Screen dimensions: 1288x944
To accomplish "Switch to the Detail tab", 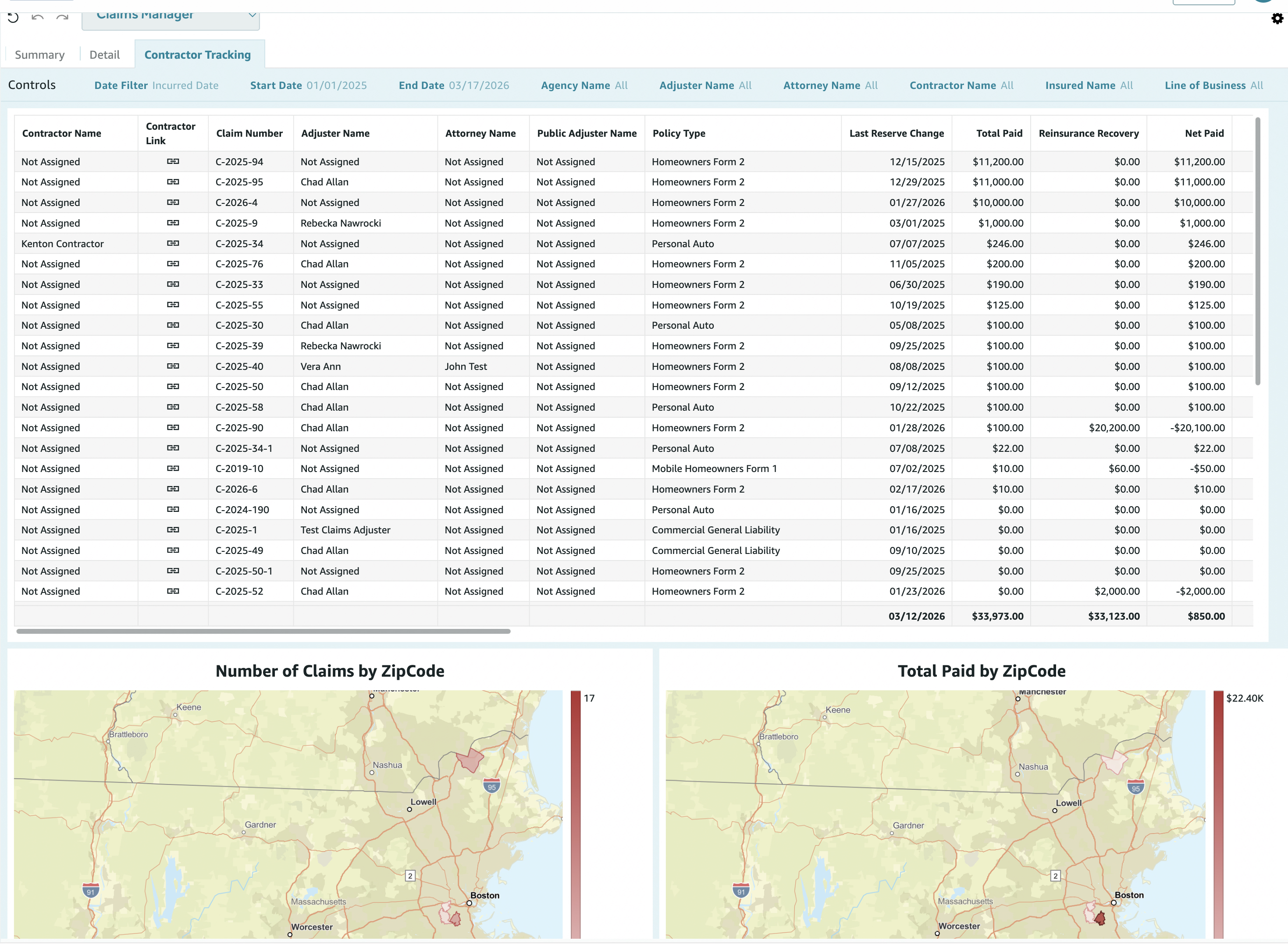I will 105,55.
